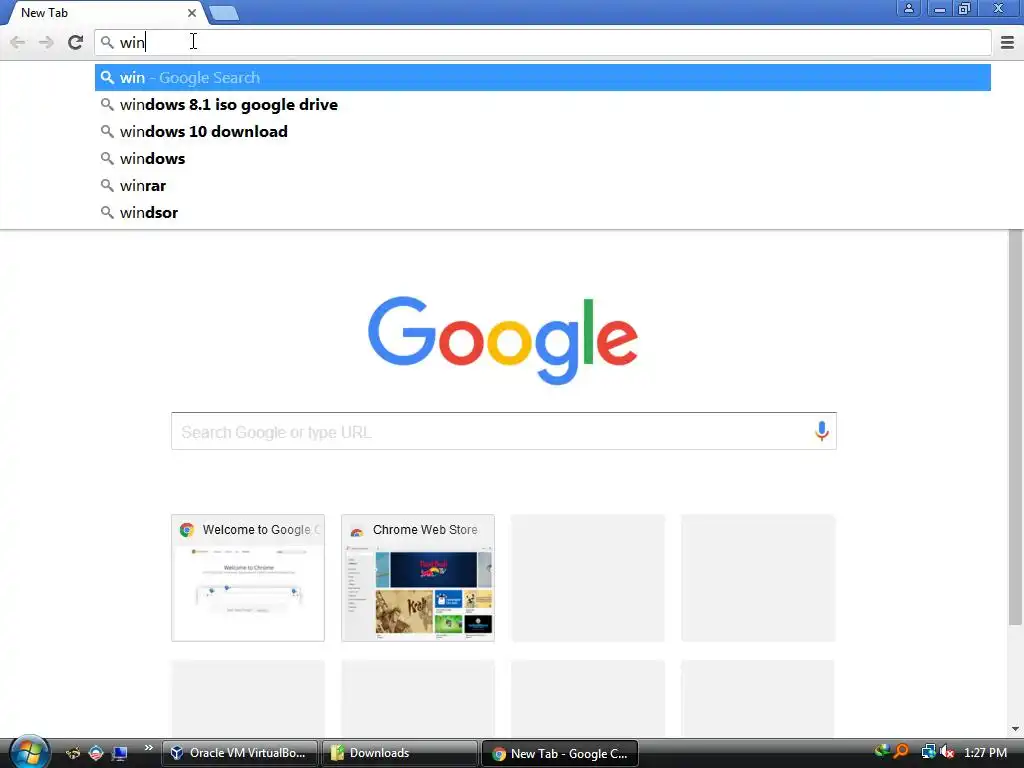Click the Chrome favicon on the Welcome tile

coord(187,530)
